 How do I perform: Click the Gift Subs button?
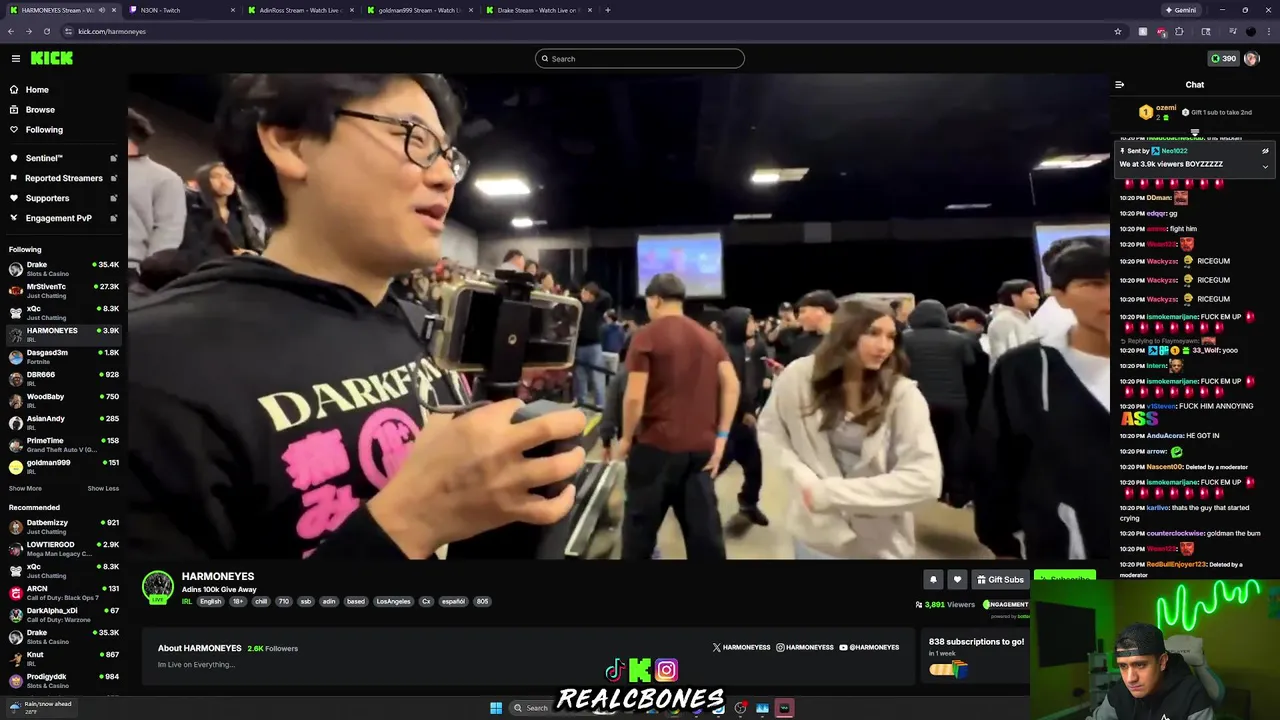click(x=1000, y=579)
